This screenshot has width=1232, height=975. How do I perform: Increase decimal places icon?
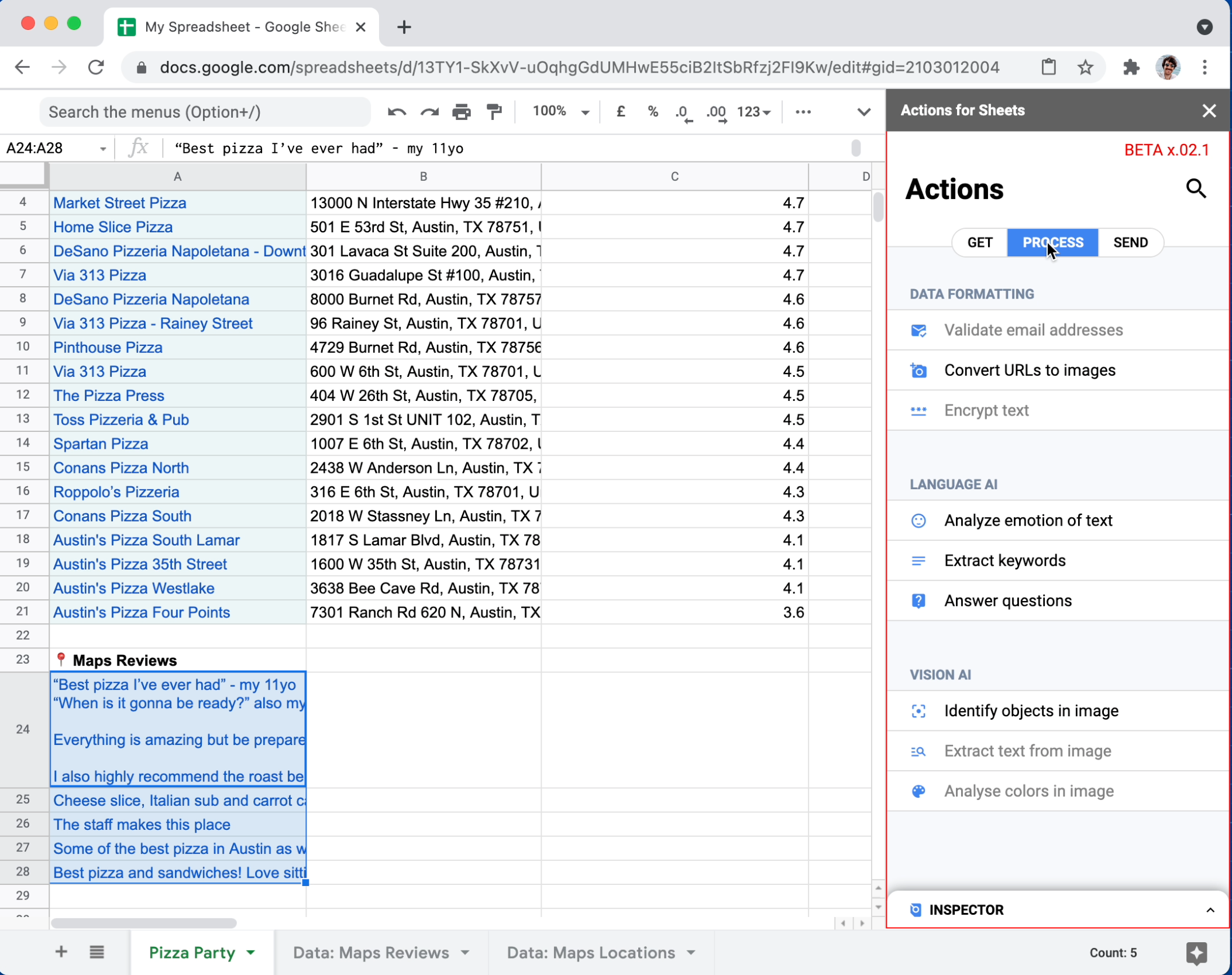click(717, 112)
